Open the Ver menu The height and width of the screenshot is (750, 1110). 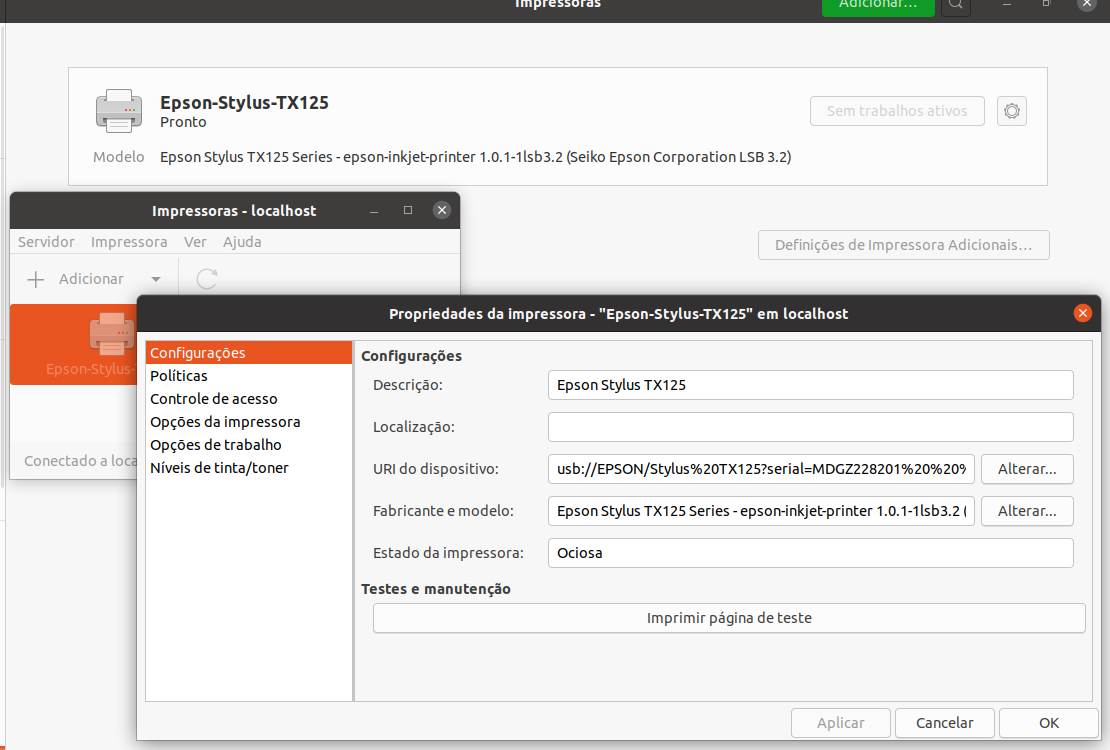195,242
